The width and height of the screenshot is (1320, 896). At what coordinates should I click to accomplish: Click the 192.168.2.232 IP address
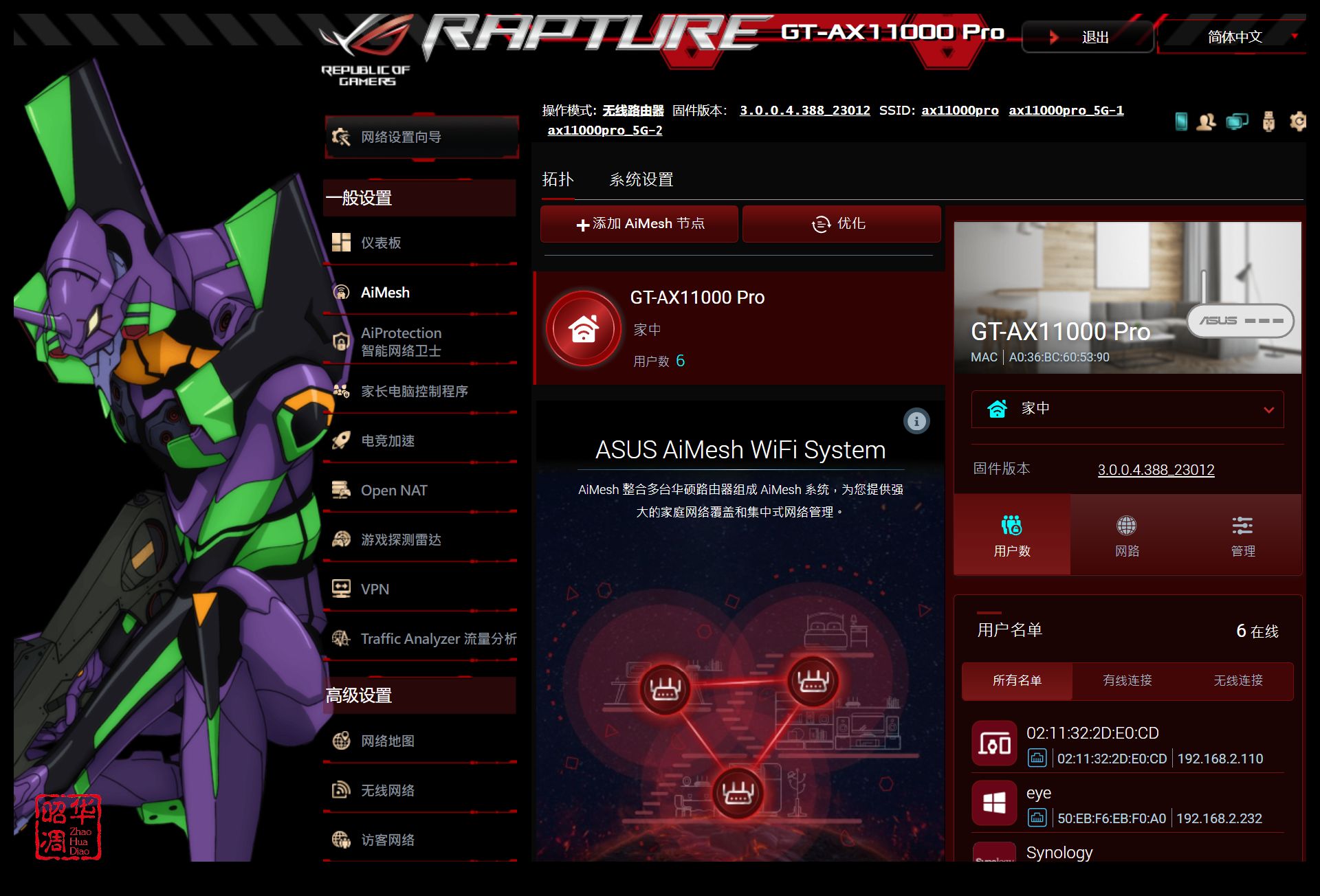pyautogui.click(x=1220, y=818)
